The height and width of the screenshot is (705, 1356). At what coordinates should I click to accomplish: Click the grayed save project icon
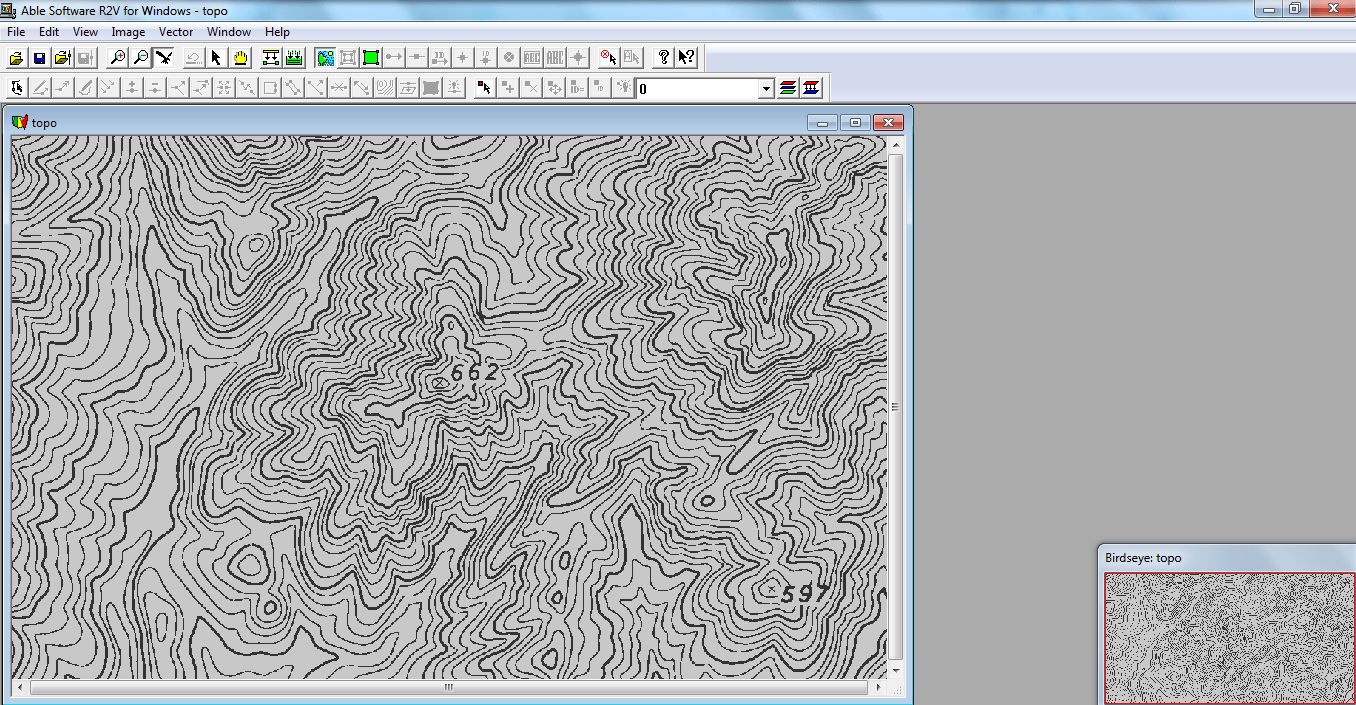point(85,58)
